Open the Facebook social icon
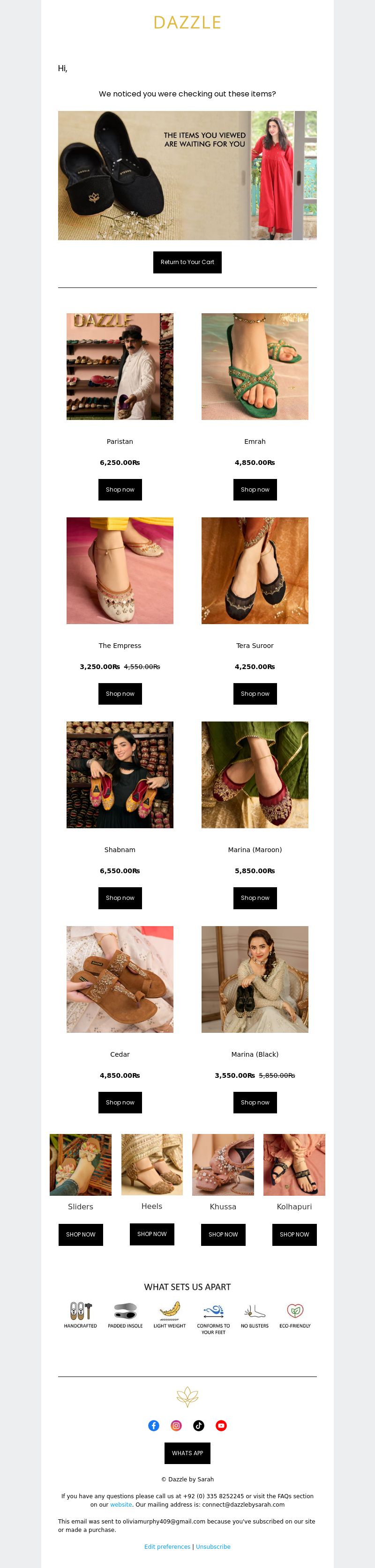 154,1425
